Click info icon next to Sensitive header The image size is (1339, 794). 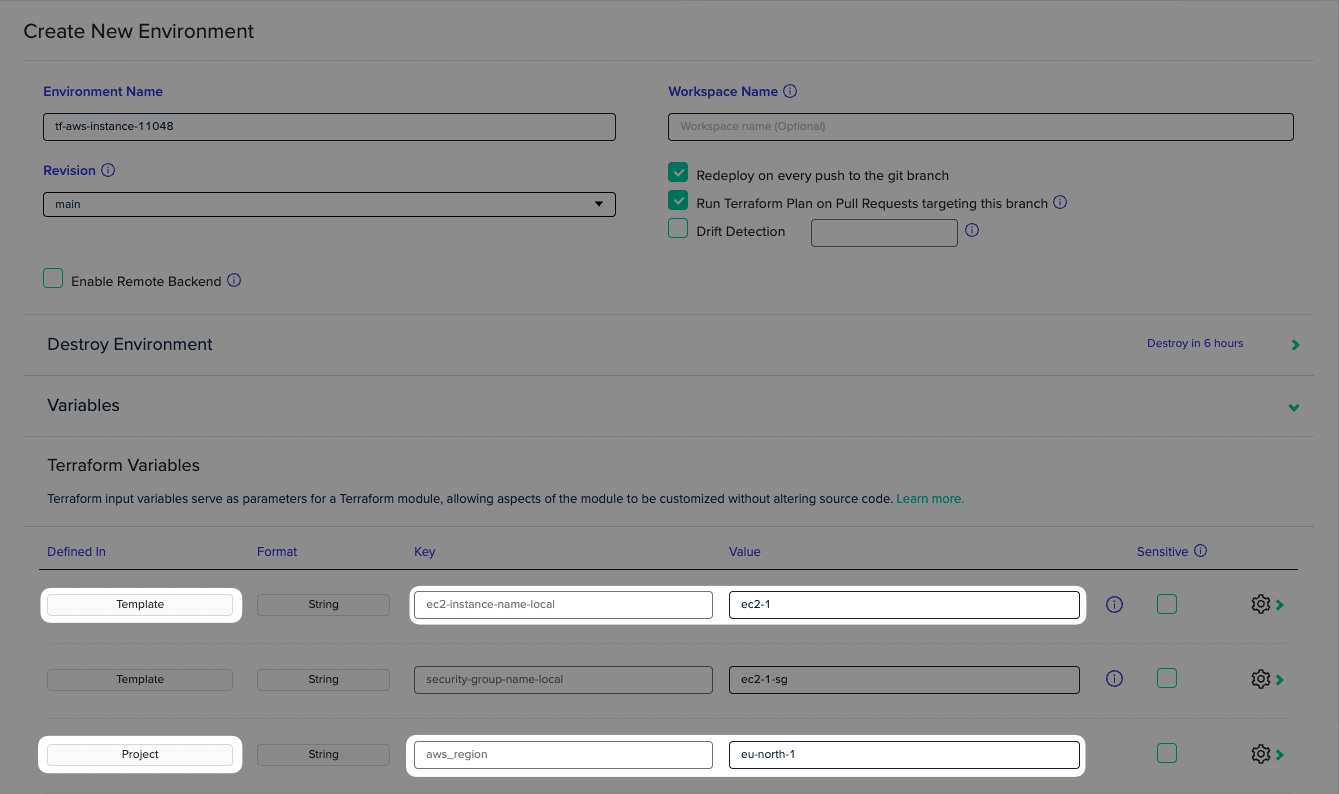1200,551
